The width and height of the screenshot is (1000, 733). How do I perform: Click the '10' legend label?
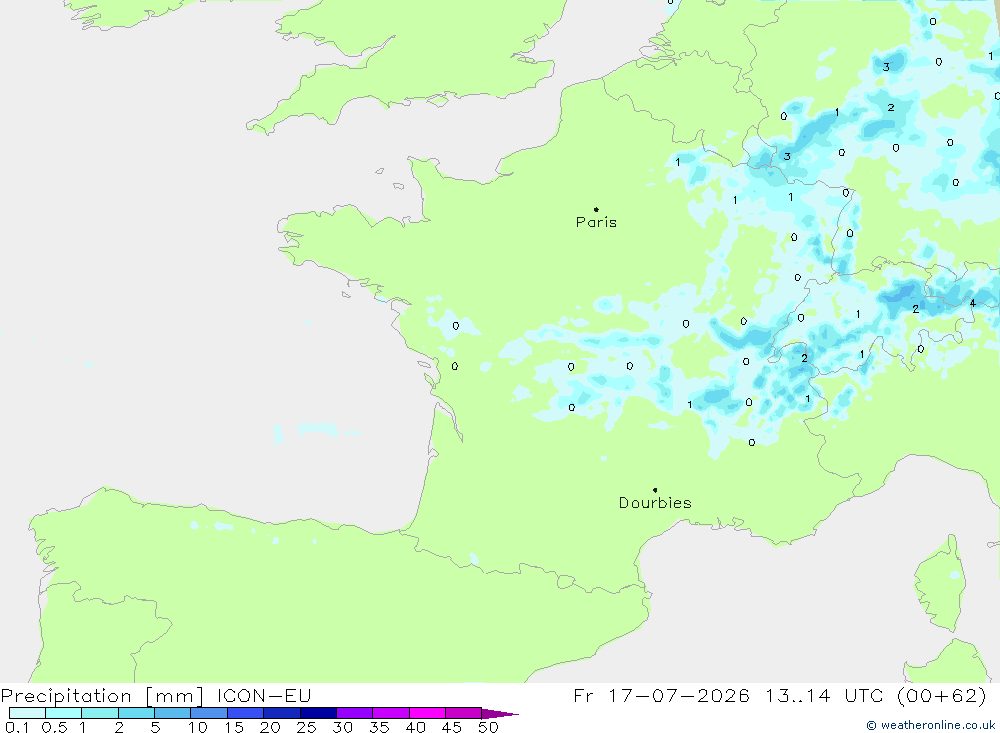(198, 727)
